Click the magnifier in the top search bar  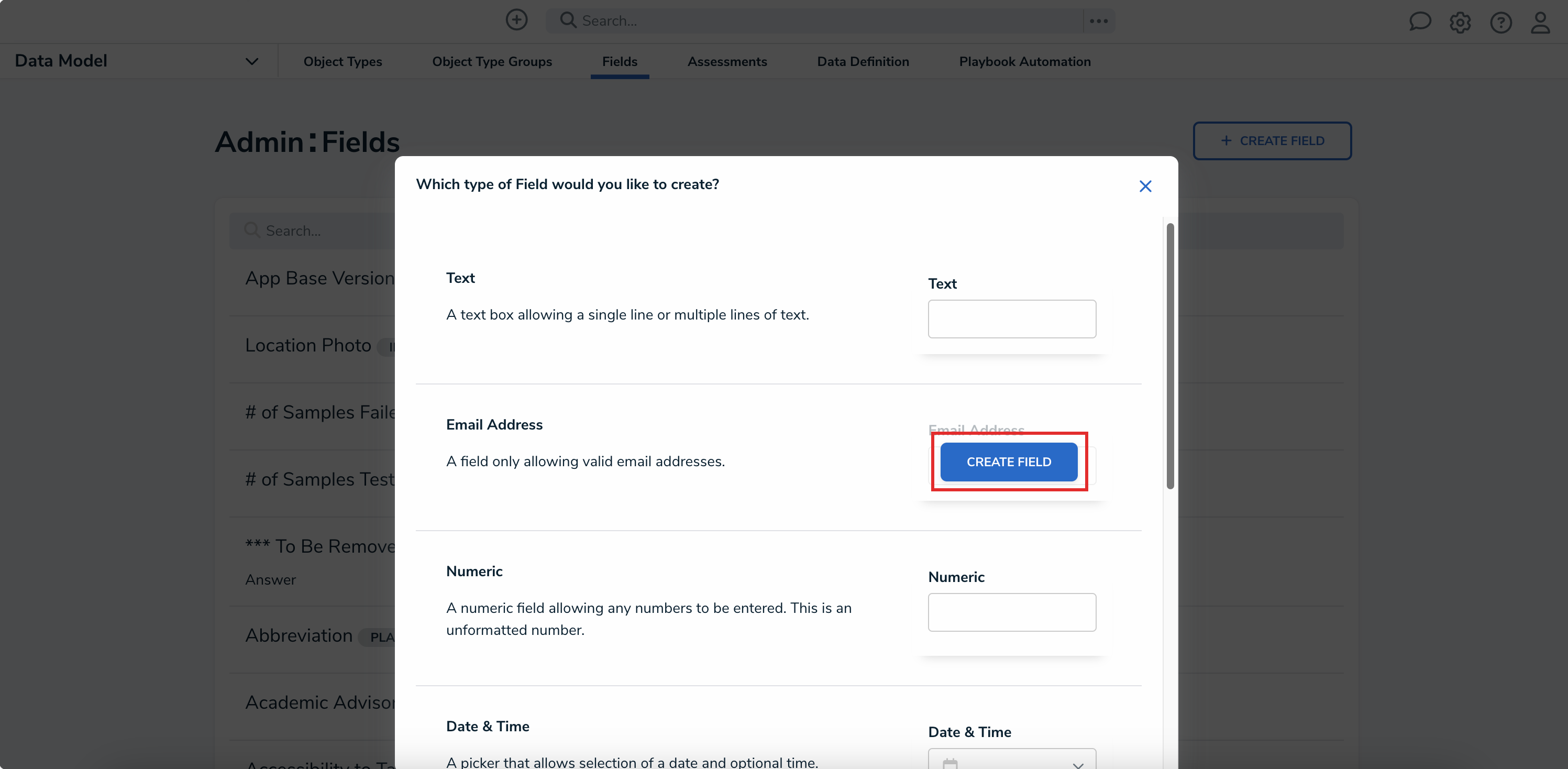click(568, 20)
